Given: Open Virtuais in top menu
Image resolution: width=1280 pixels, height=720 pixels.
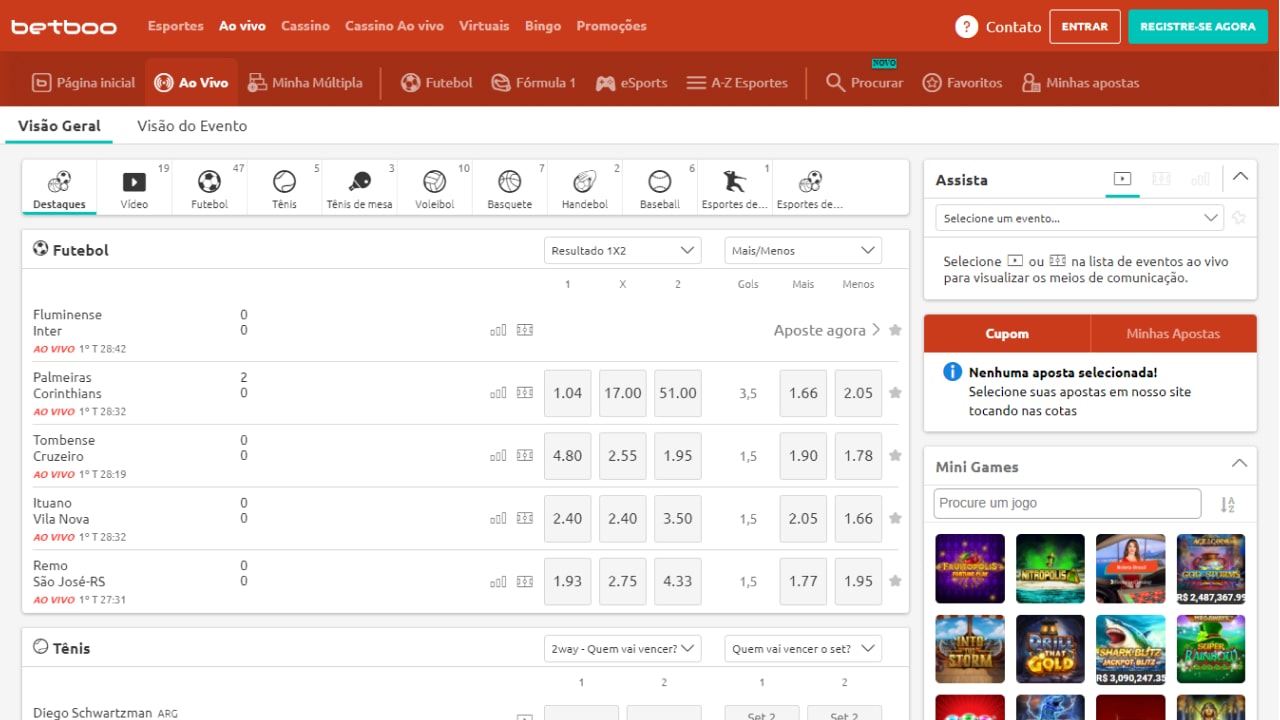Looking at the screenshot, I should (x=484, y=26).
